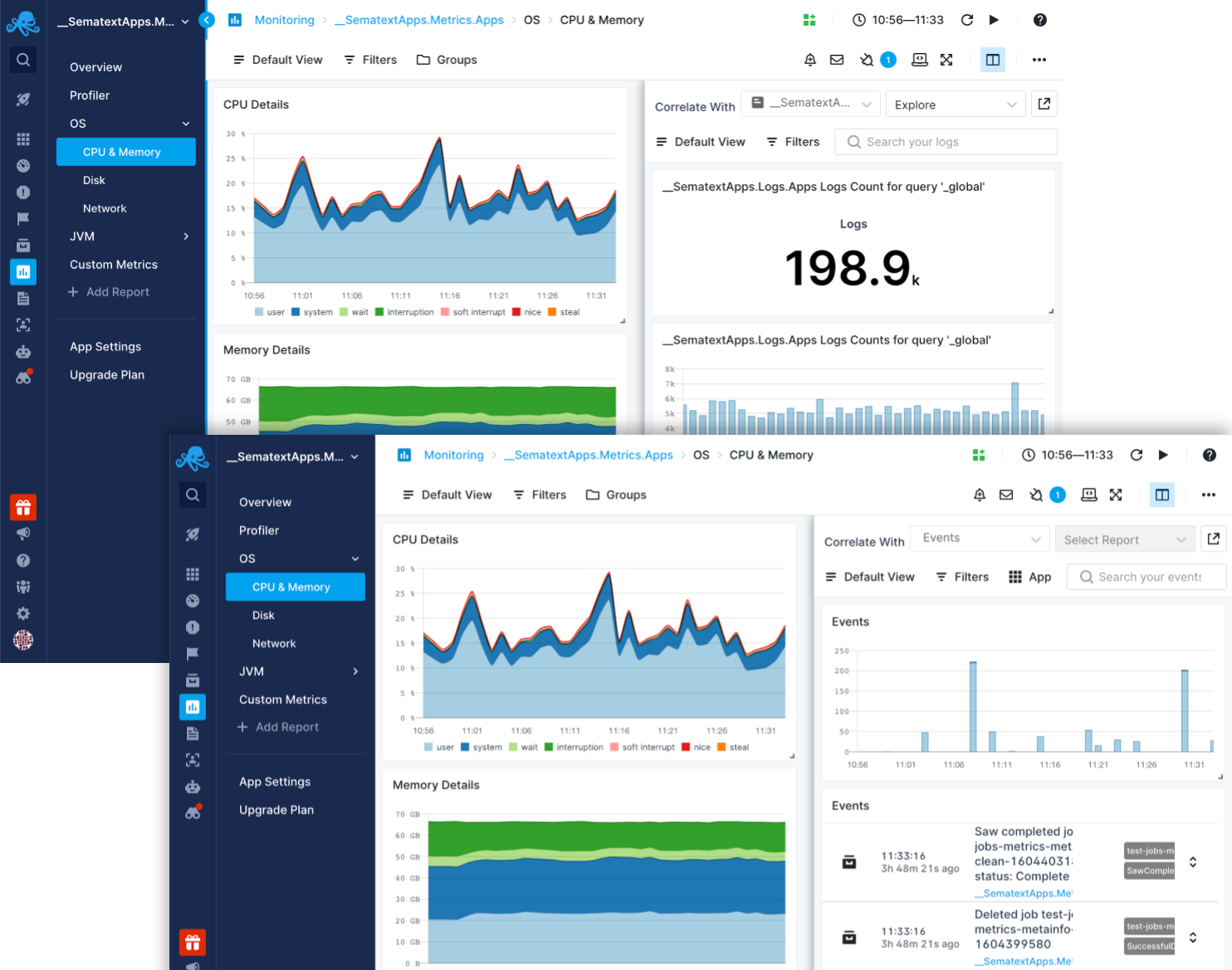Image resolution: width=1232 pixels, height=970 pixels.
Task: Click the 'nice' red swatch in back window legend
Action: 516,312
